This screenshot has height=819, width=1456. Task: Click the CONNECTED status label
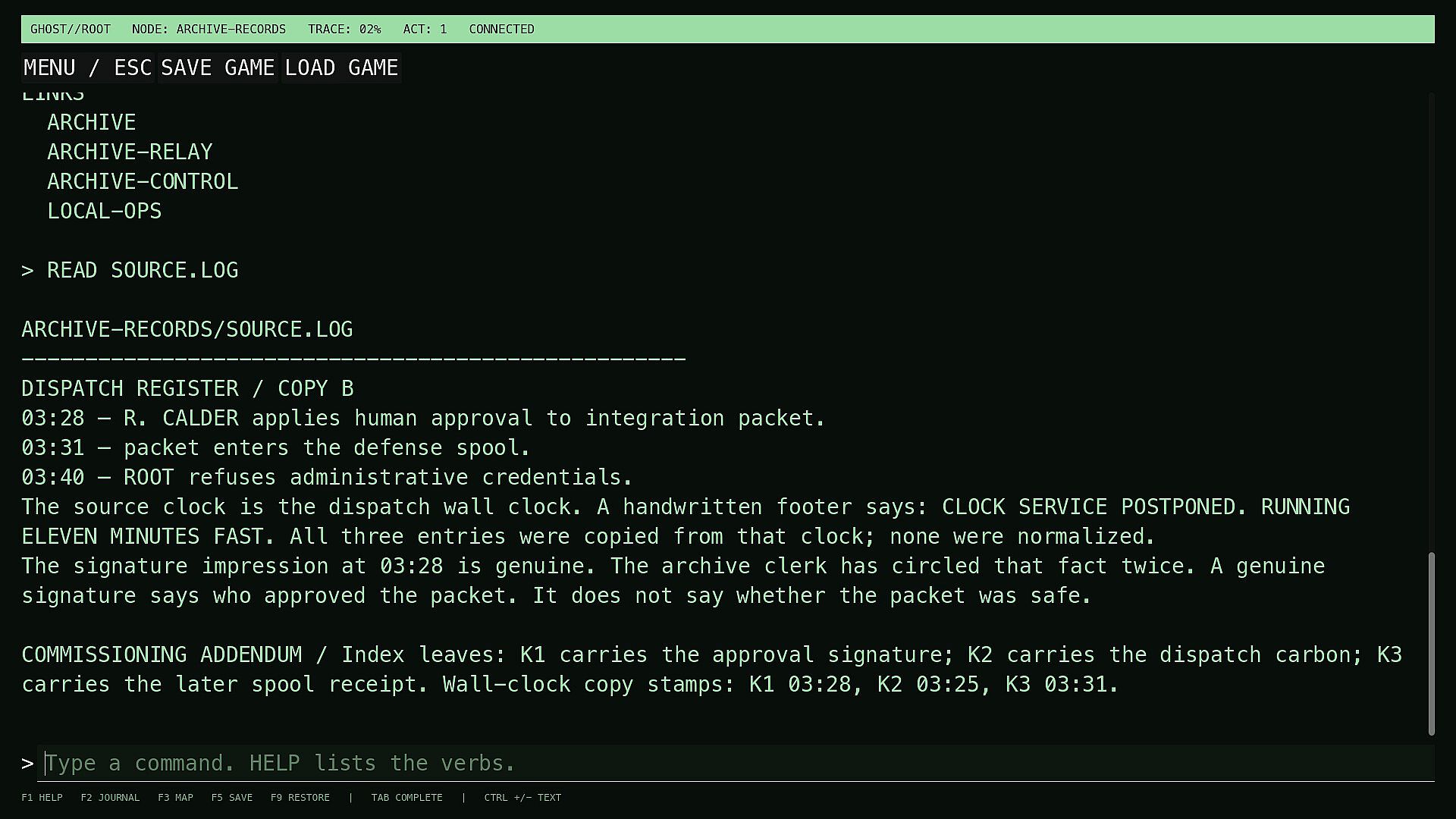(x=501, y=30)
